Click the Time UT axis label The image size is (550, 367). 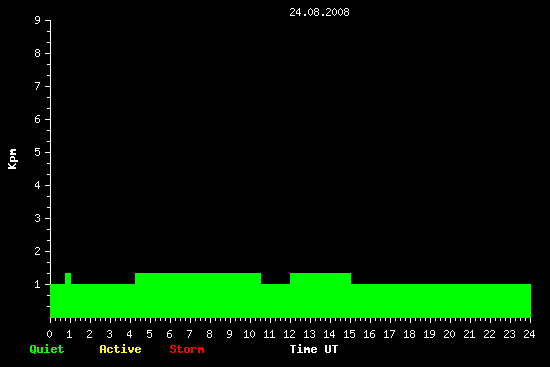click(x=314, y=349)
